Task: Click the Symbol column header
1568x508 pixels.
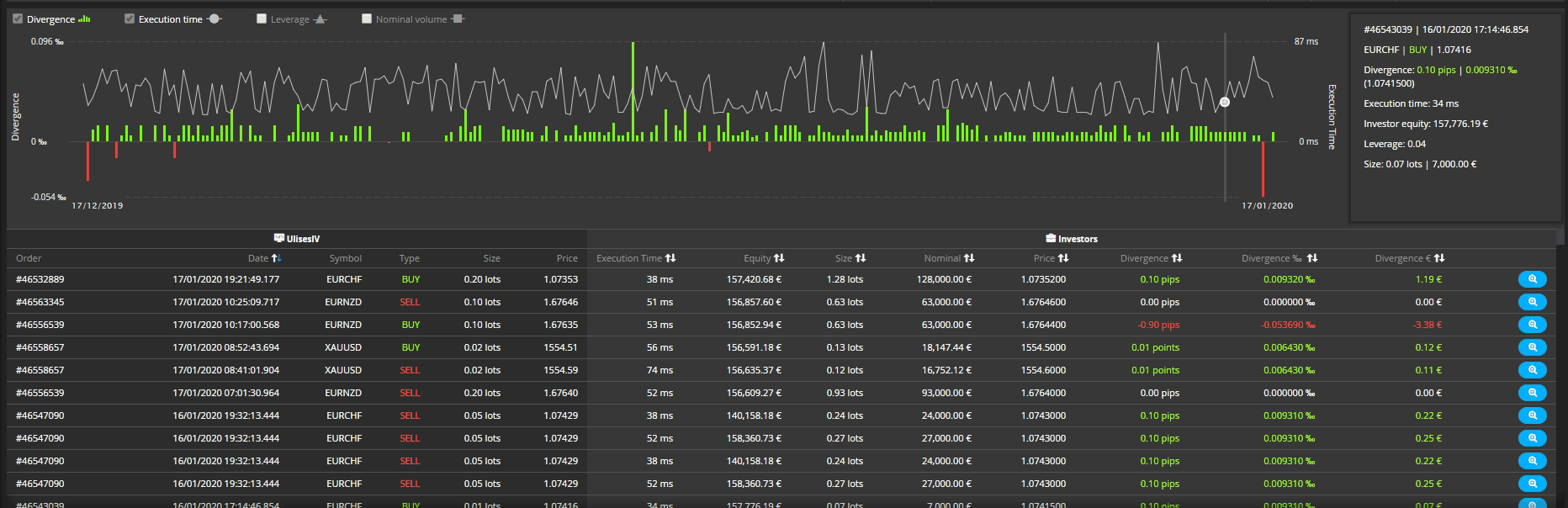Action: [345, 258]
